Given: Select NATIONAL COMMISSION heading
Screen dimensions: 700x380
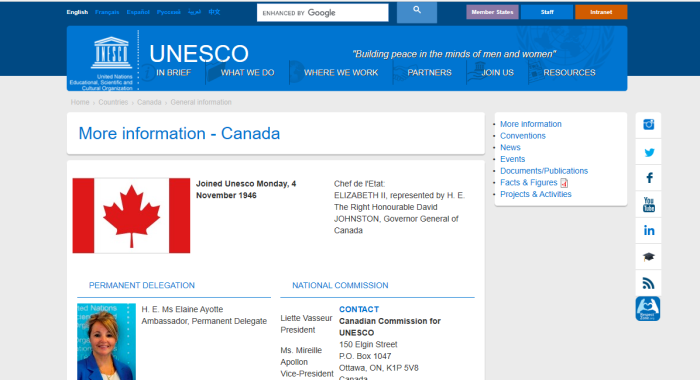Looking at the screenshot, I should coord(340,285).
